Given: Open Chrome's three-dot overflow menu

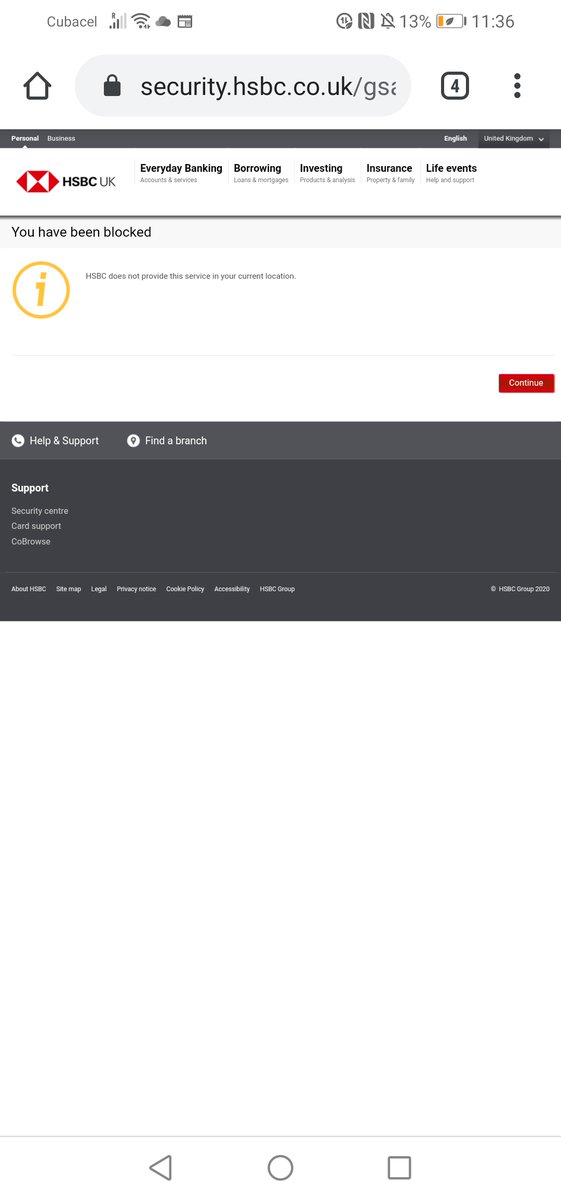Looking at the screenshot, I should [517, 86].
